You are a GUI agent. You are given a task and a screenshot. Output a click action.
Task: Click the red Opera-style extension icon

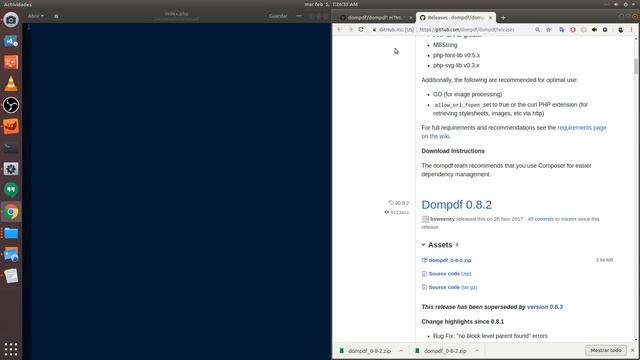573,29
